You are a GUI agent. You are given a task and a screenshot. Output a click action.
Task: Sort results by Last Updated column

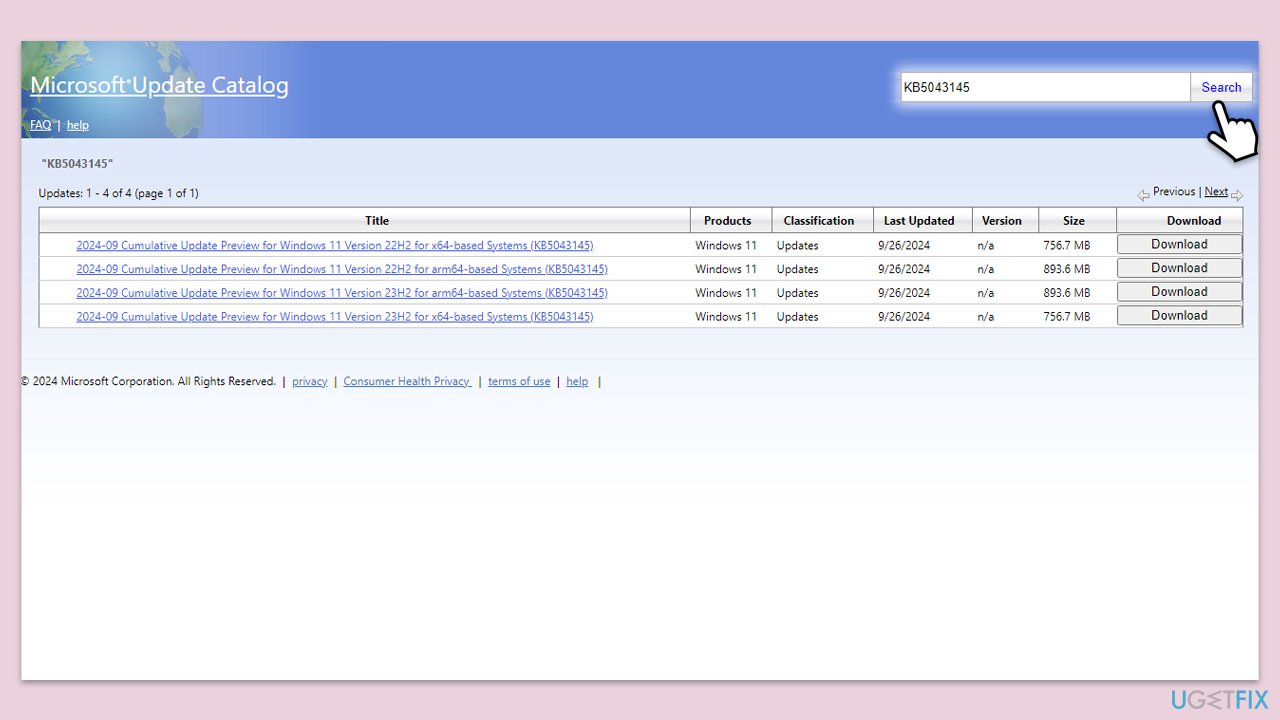(x=919, y=221)
